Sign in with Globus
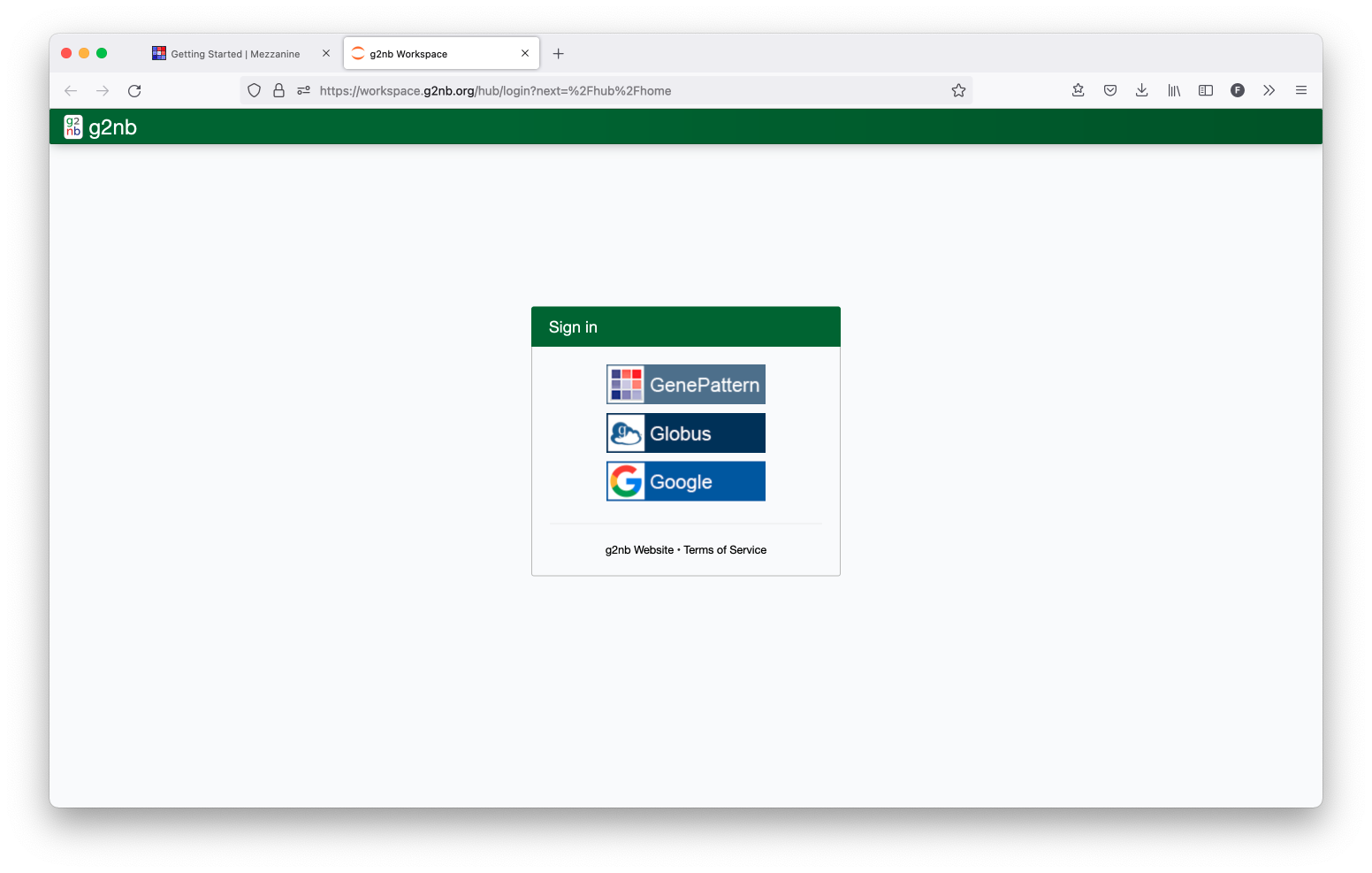1372x873 pixels. 685,433
